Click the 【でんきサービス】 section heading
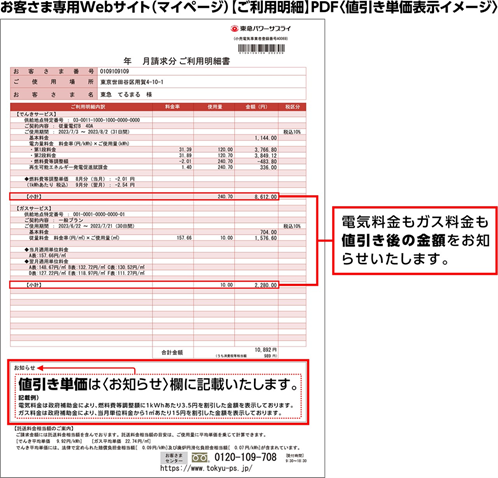The width and height of the screenshot is (498, 478). tap(37, 114)
